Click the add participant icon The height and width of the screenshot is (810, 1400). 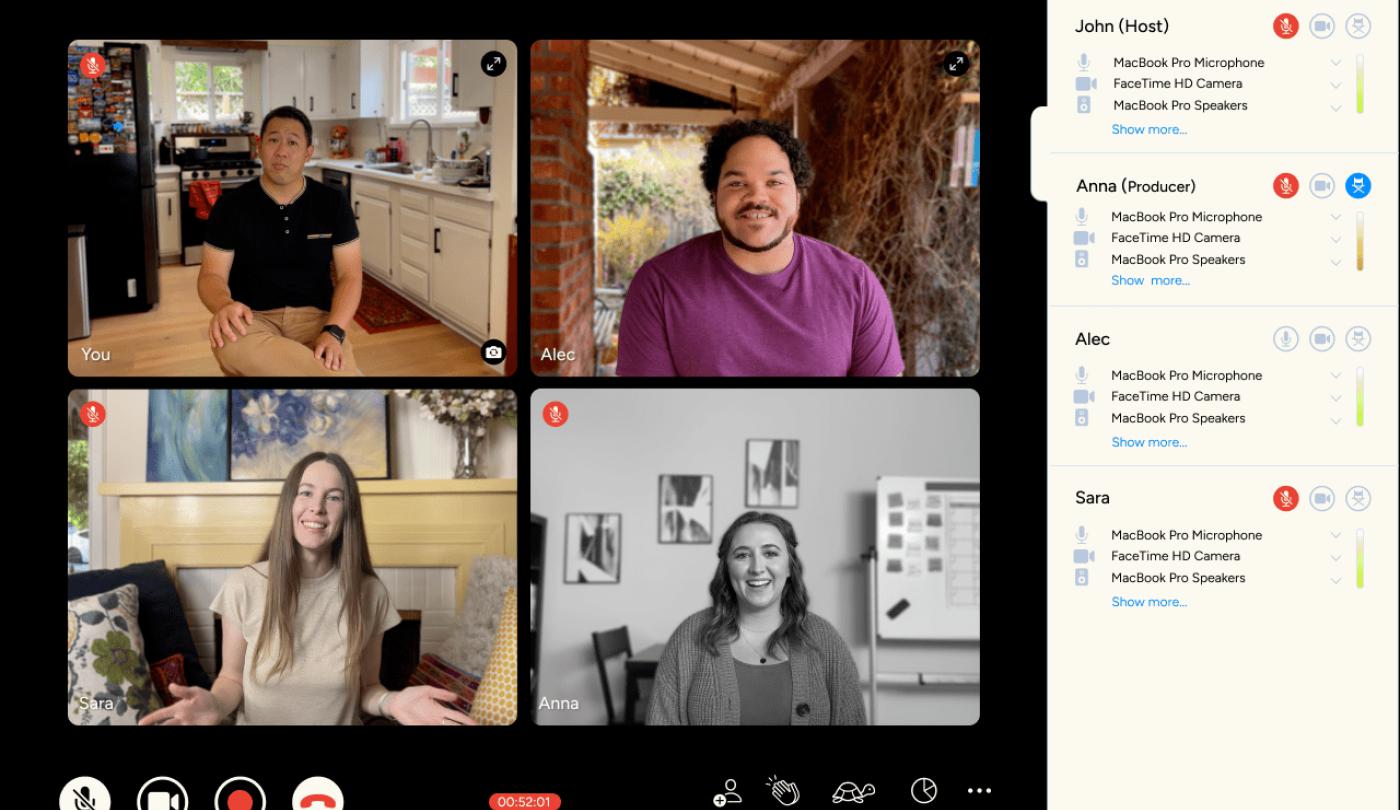point(727,792)
